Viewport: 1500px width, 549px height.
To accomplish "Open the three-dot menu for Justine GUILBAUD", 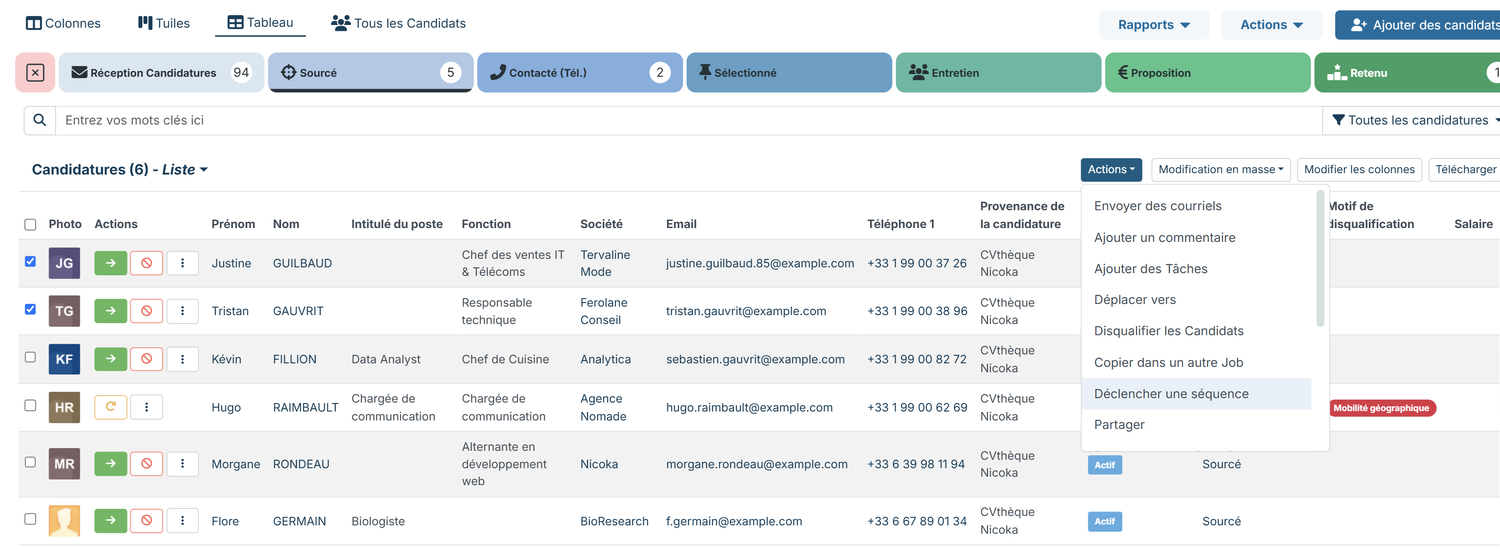I will pos(182,263).
